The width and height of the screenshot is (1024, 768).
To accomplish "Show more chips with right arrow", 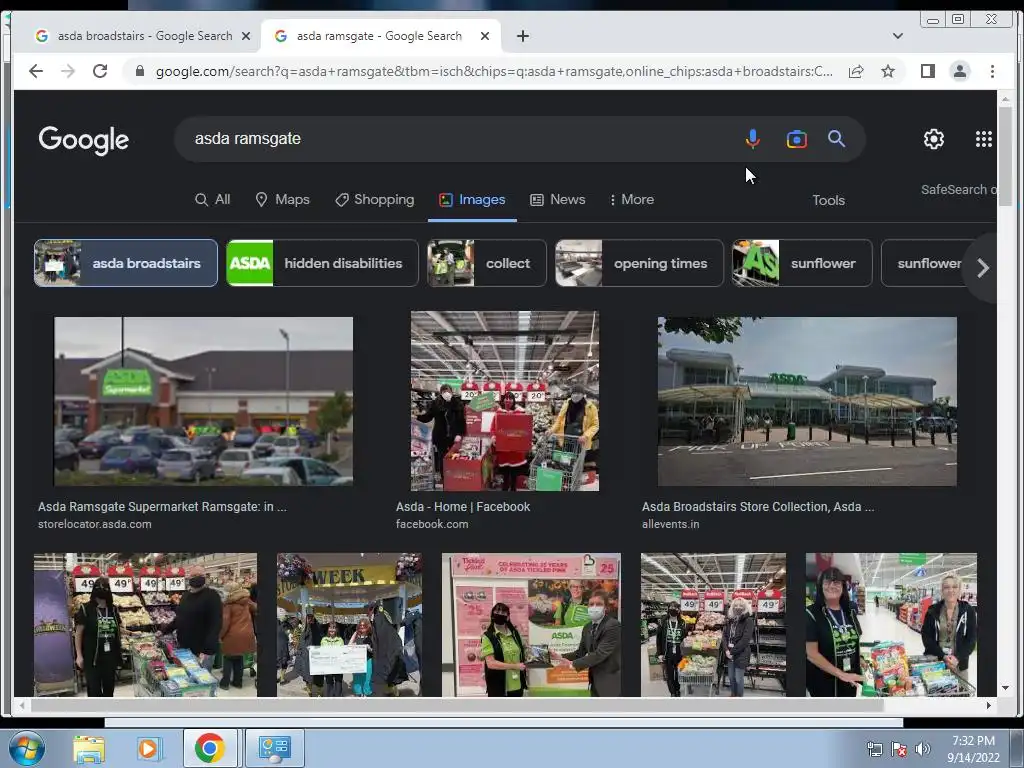I will 982,268.
